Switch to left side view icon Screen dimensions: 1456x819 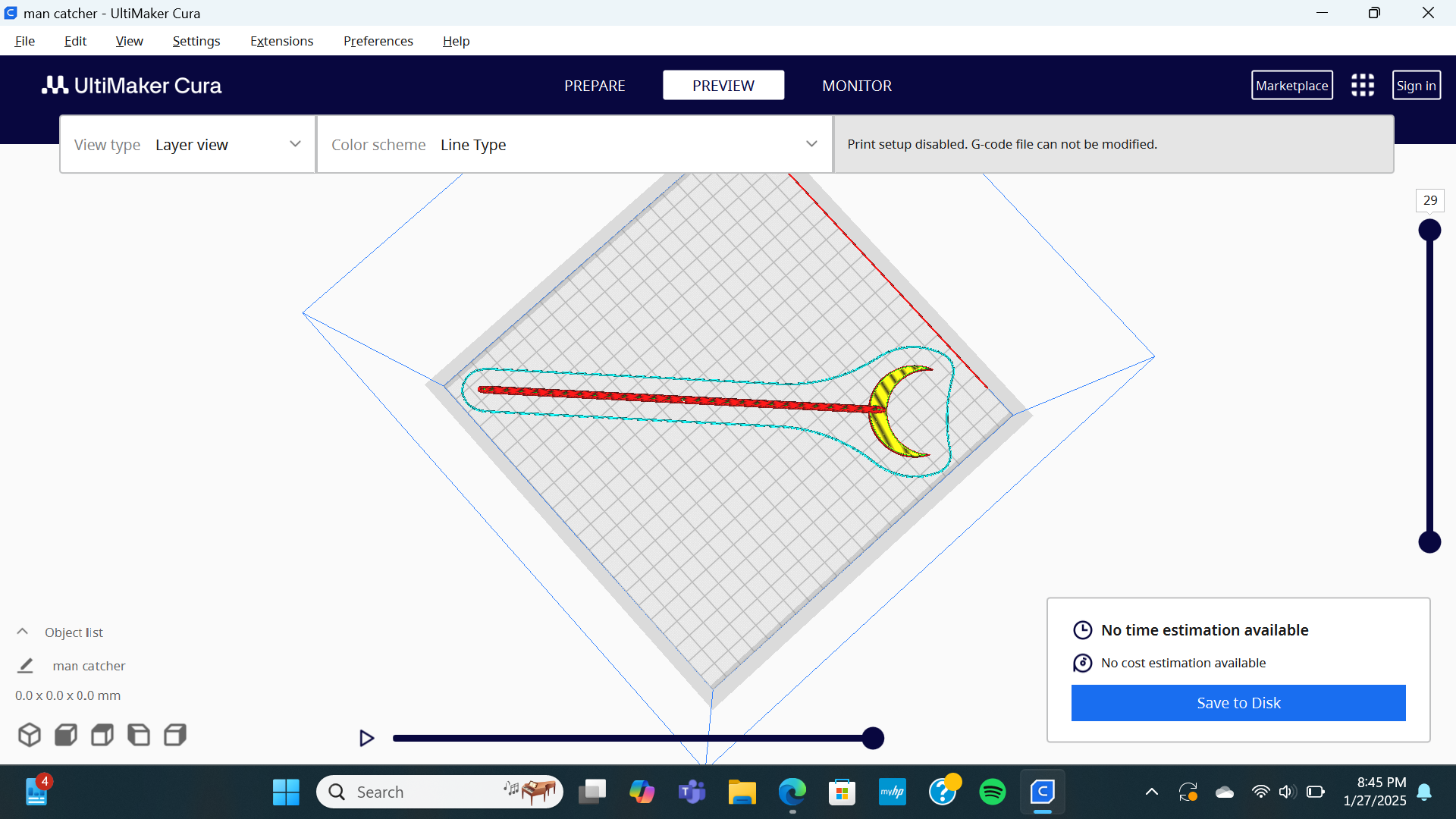pyautogui.click(x=139, y=735)
